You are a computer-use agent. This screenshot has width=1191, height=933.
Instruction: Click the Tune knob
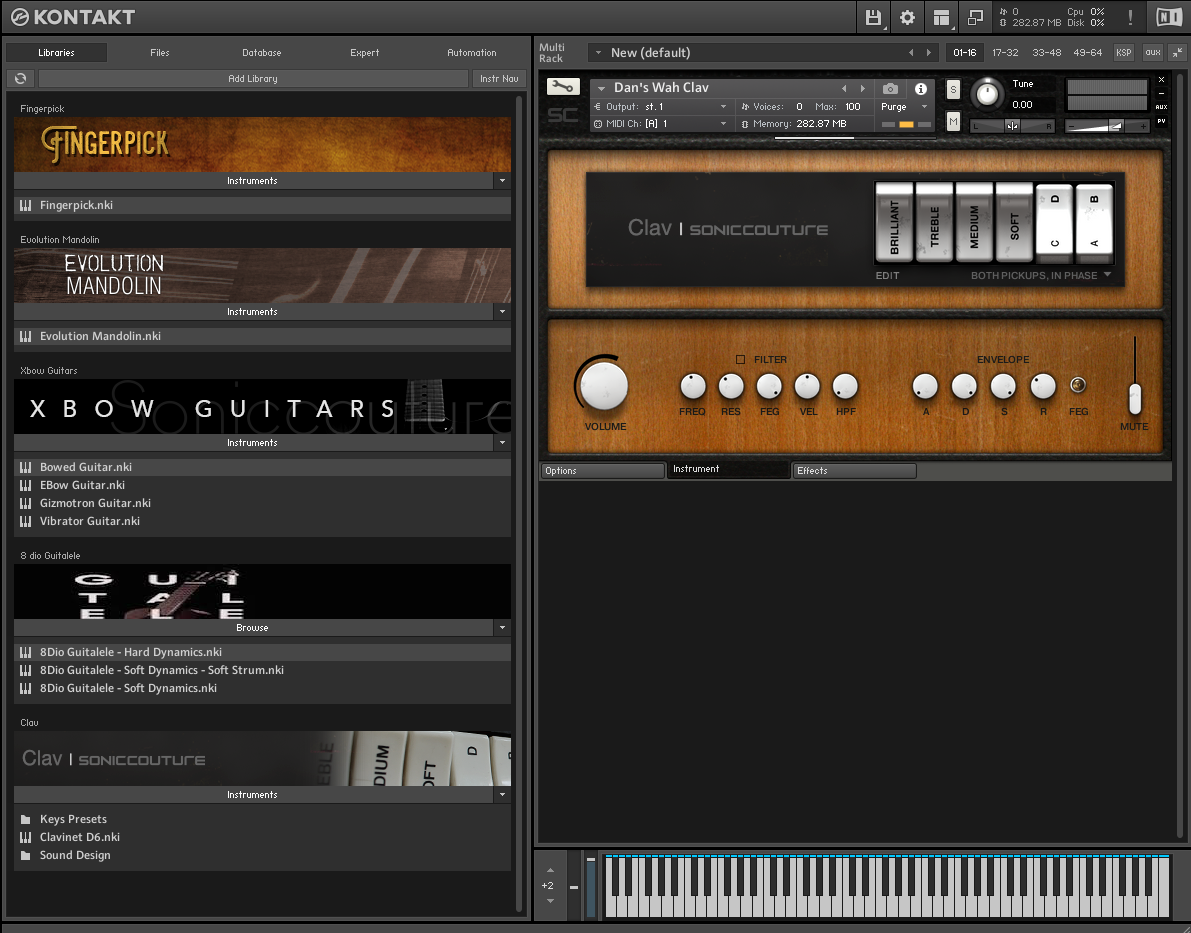(987, 93)
